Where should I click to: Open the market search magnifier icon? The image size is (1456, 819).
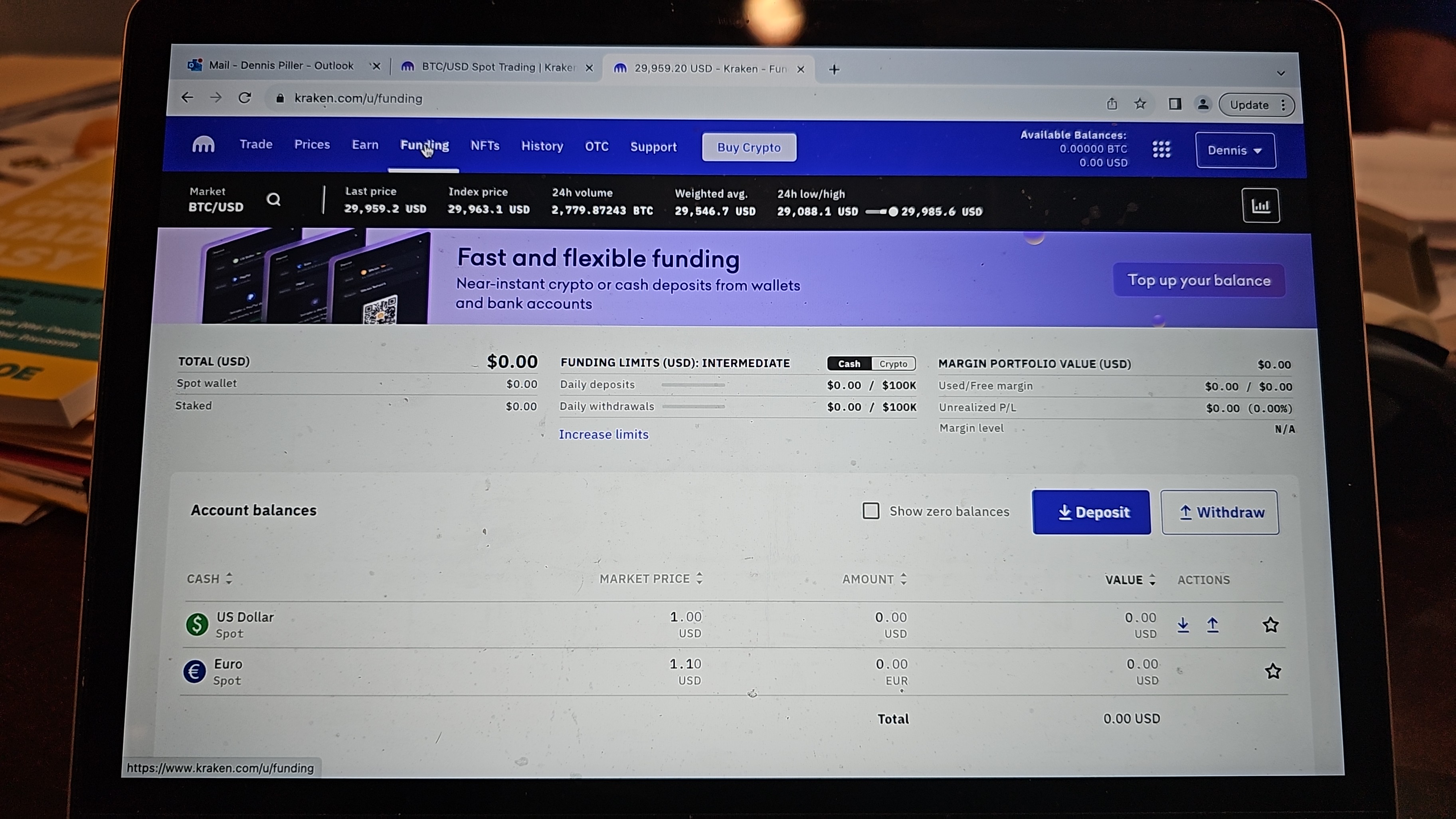(273, 200)
